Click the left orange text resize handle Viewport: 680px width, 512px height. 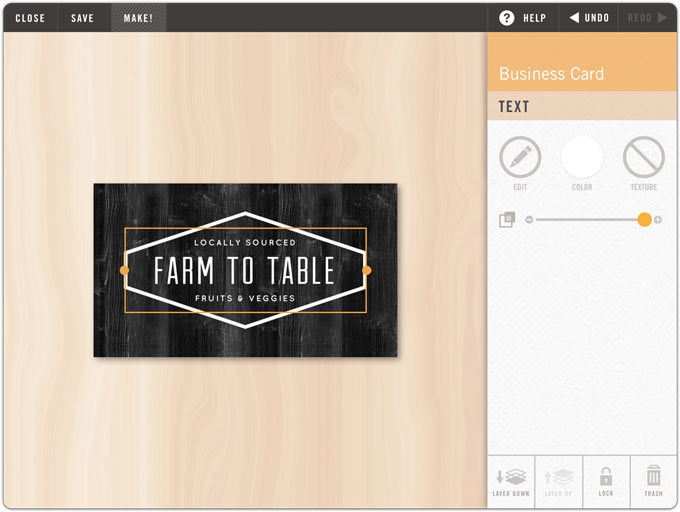pos(124,270)
